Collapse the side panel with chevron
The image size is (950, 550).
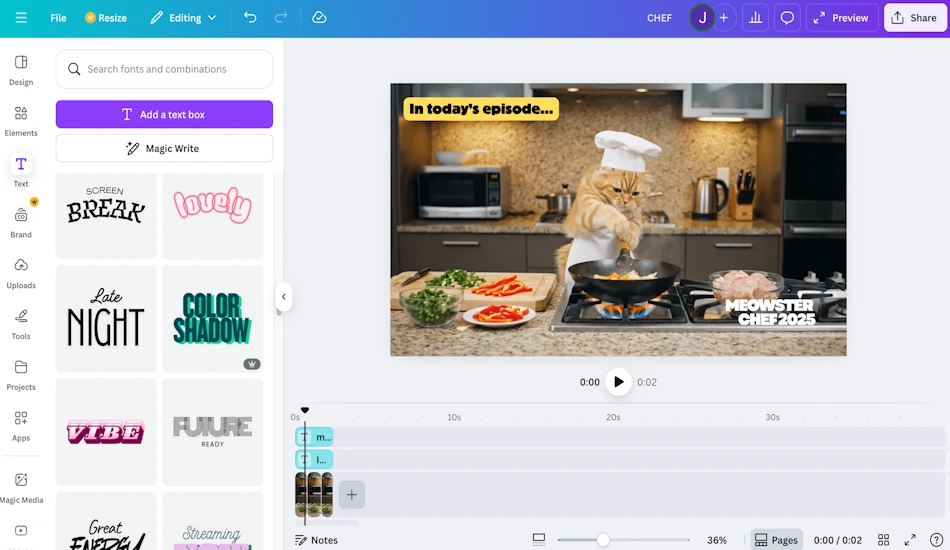pyautogui.click(x=284, y=297)
